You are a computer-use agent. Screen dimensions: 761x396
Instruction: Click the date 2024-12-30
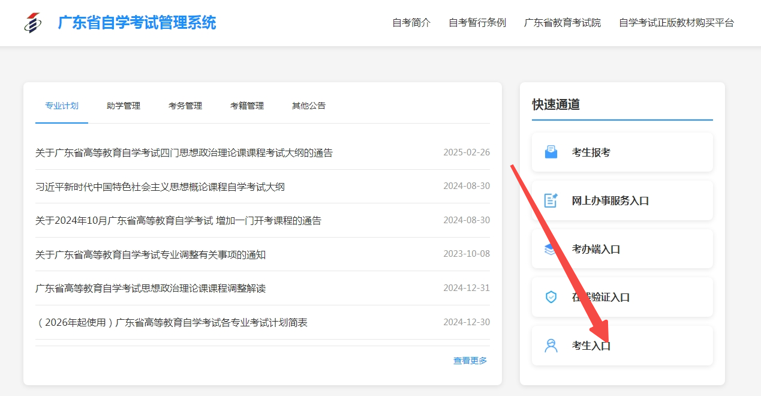pyautogui.click(x=466, y=322)
